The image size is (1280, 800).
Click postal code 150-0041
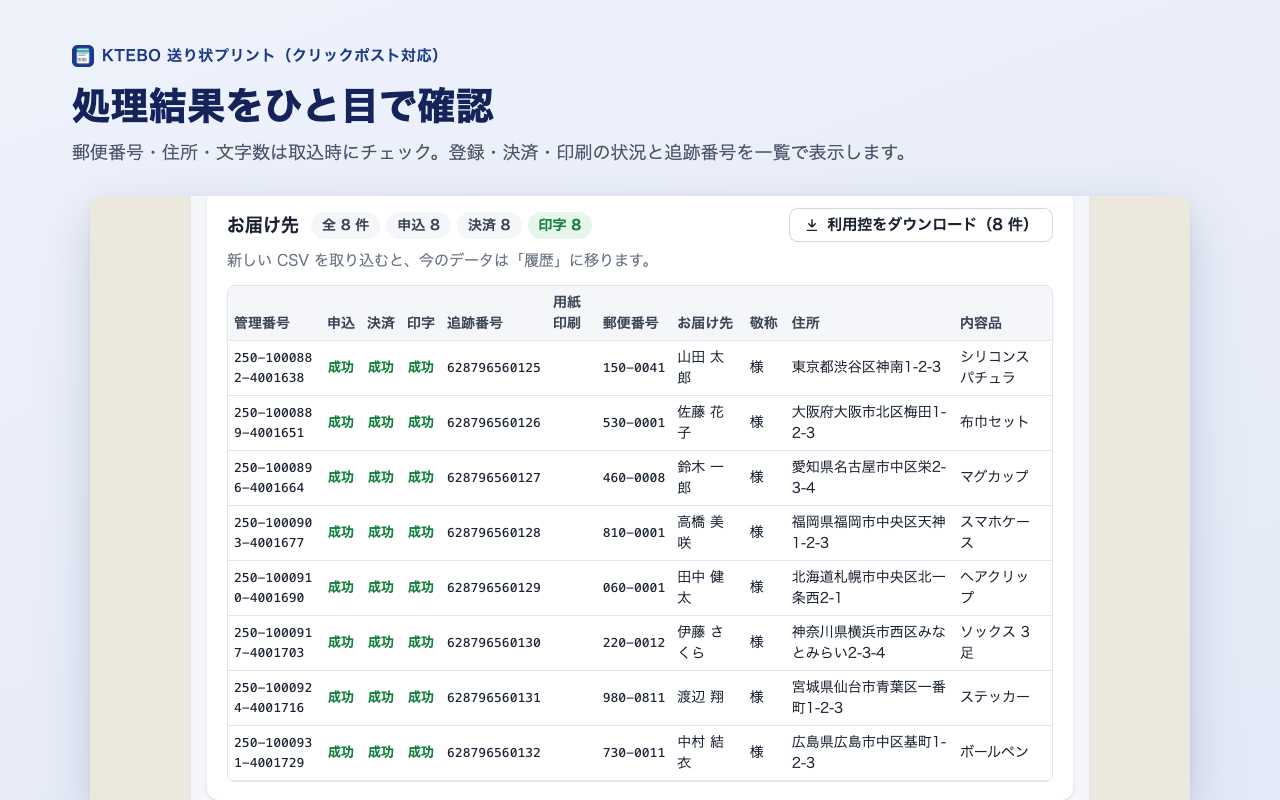pyautogui.click(x=634, y=367)
